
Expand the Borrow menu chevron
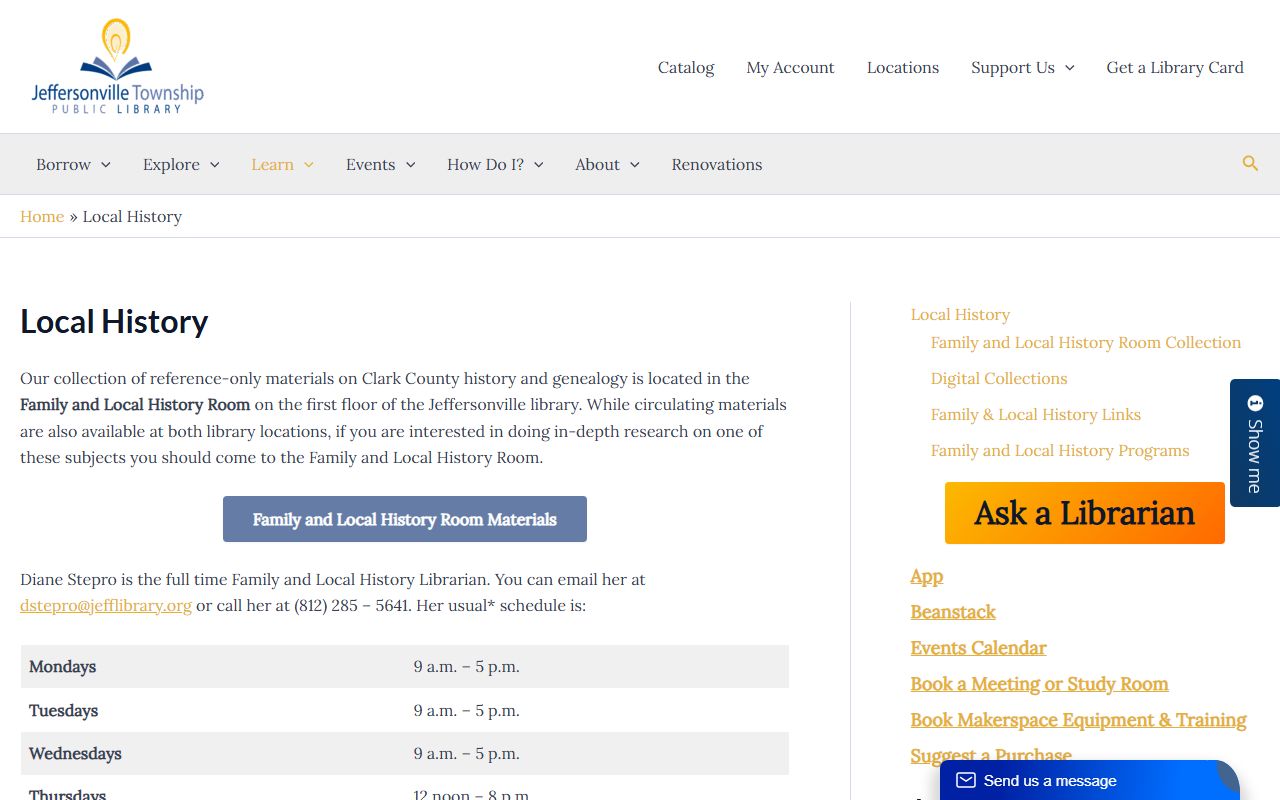[105, 165]
